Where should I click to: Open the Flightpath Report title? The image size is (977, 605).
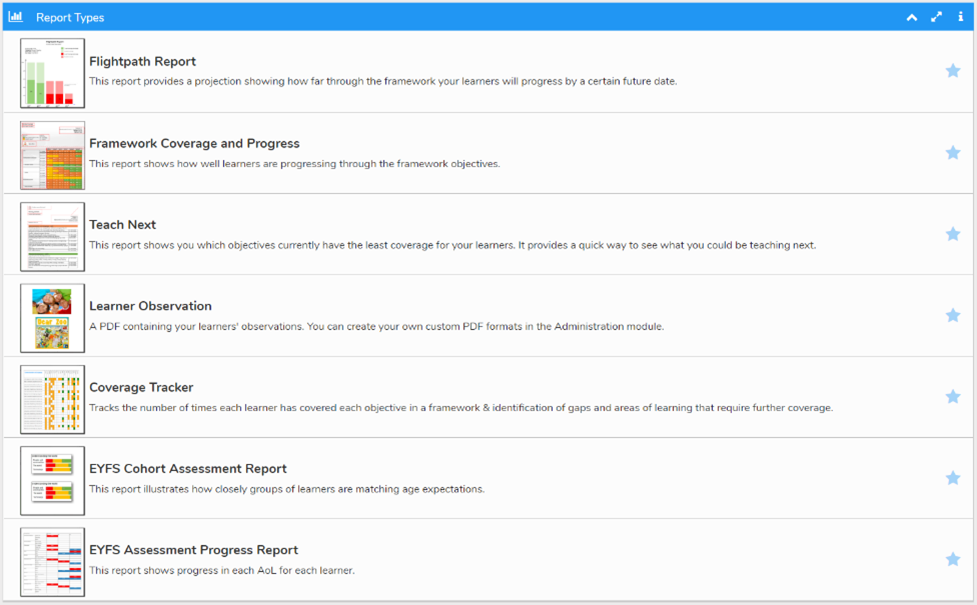(142, 62)
